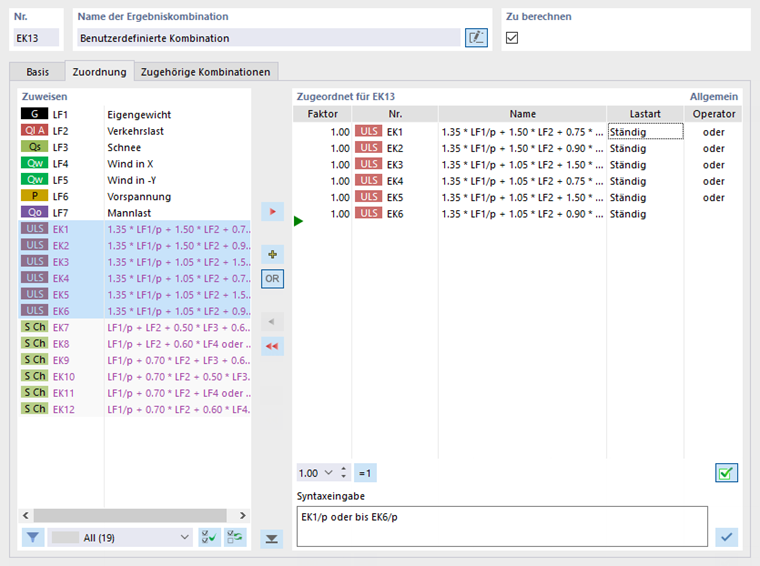
Task: Click the Faktor column header
Action: [322, 114]
